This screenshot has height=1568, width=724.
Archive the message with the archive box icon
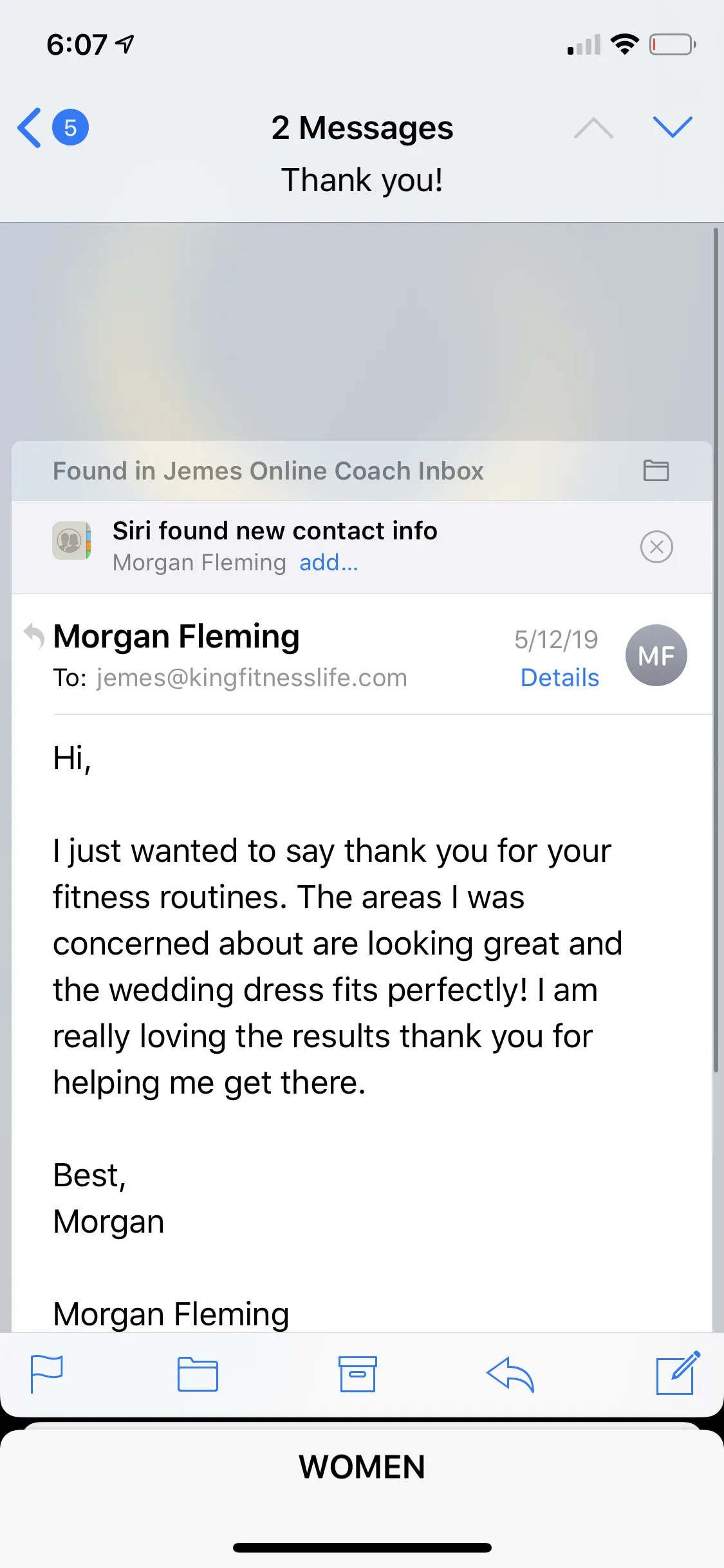(x=358, y=1374)
